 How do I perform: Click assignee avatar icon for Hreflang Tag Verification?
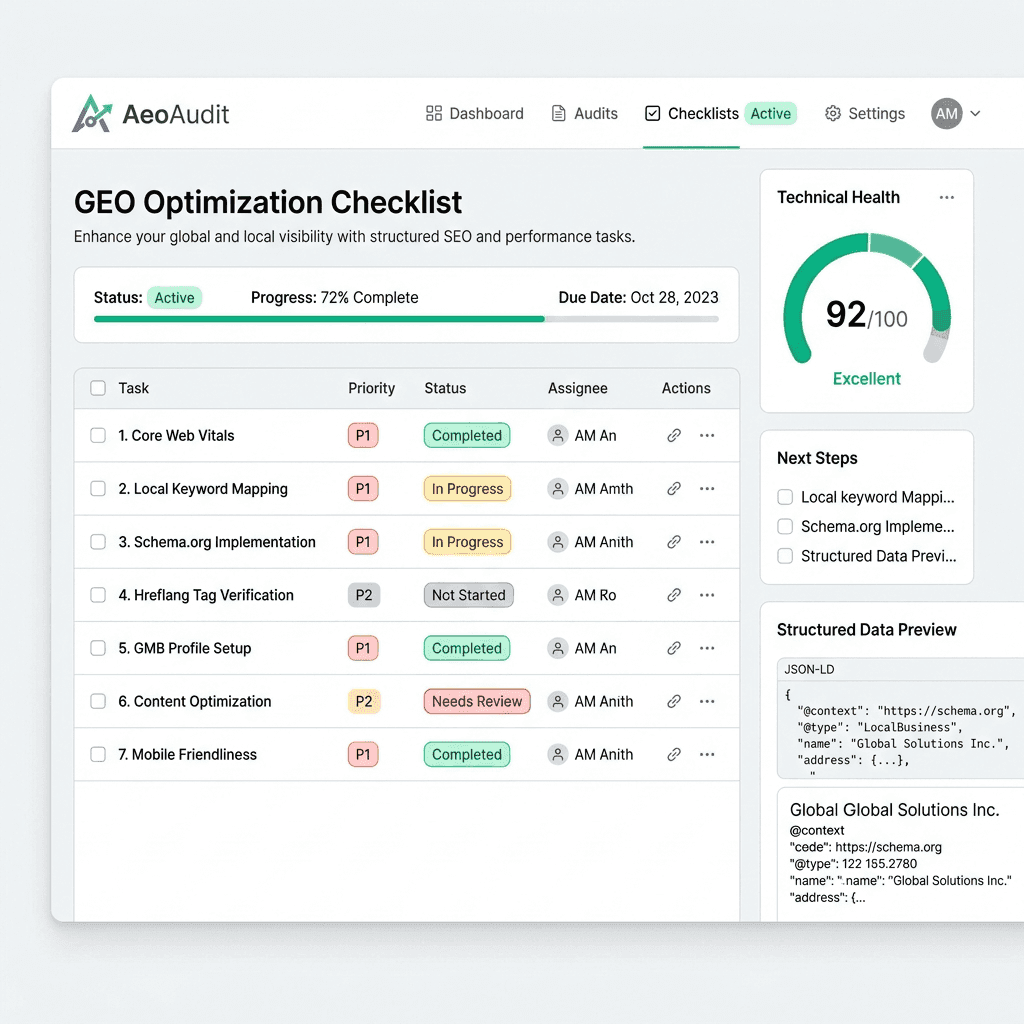click(558, 595)
